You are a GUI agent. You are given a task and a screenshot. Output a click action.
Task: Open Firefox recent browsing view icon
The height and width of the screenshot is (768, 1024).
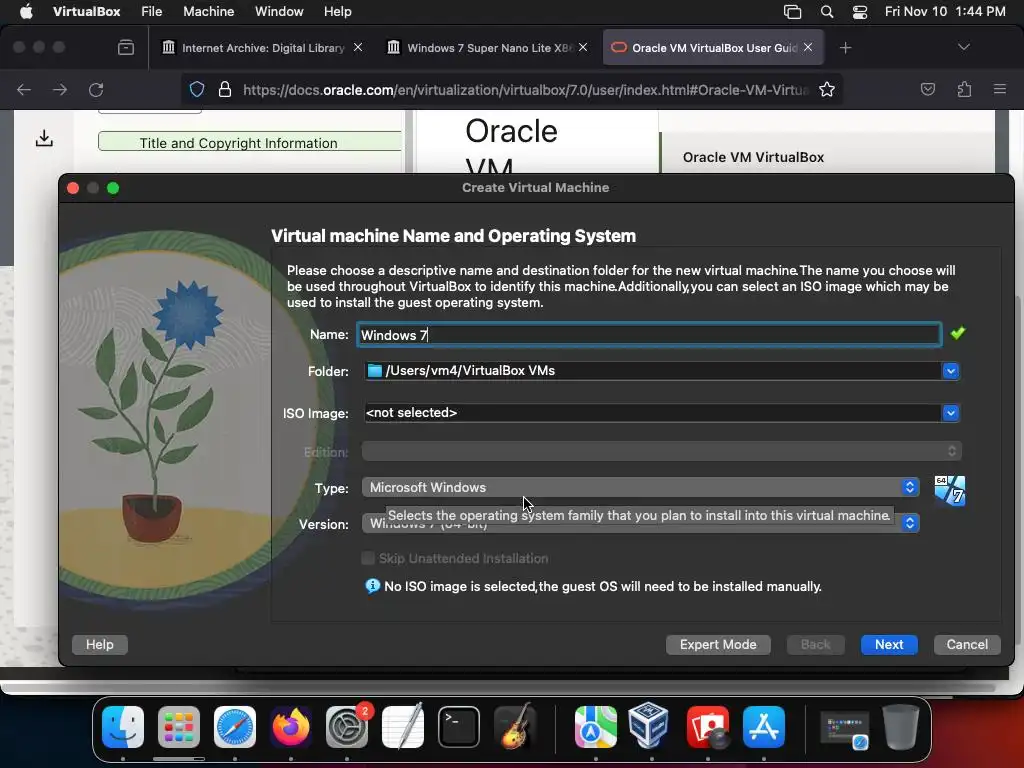click(x=126, y=48)
